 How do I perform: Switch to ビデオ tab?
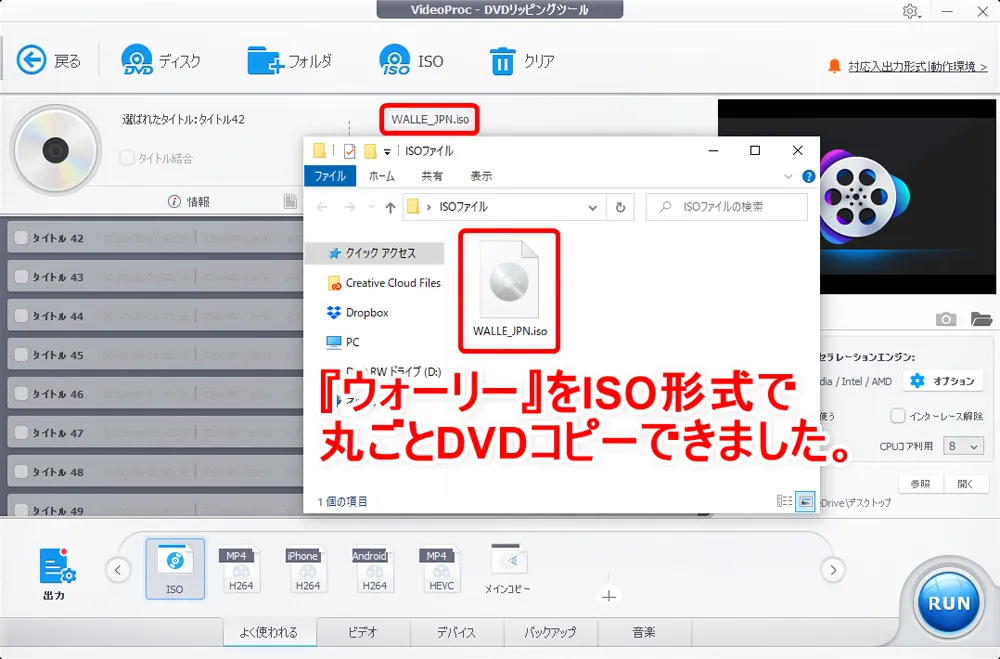pyautogui.click(x=363, y=632)
